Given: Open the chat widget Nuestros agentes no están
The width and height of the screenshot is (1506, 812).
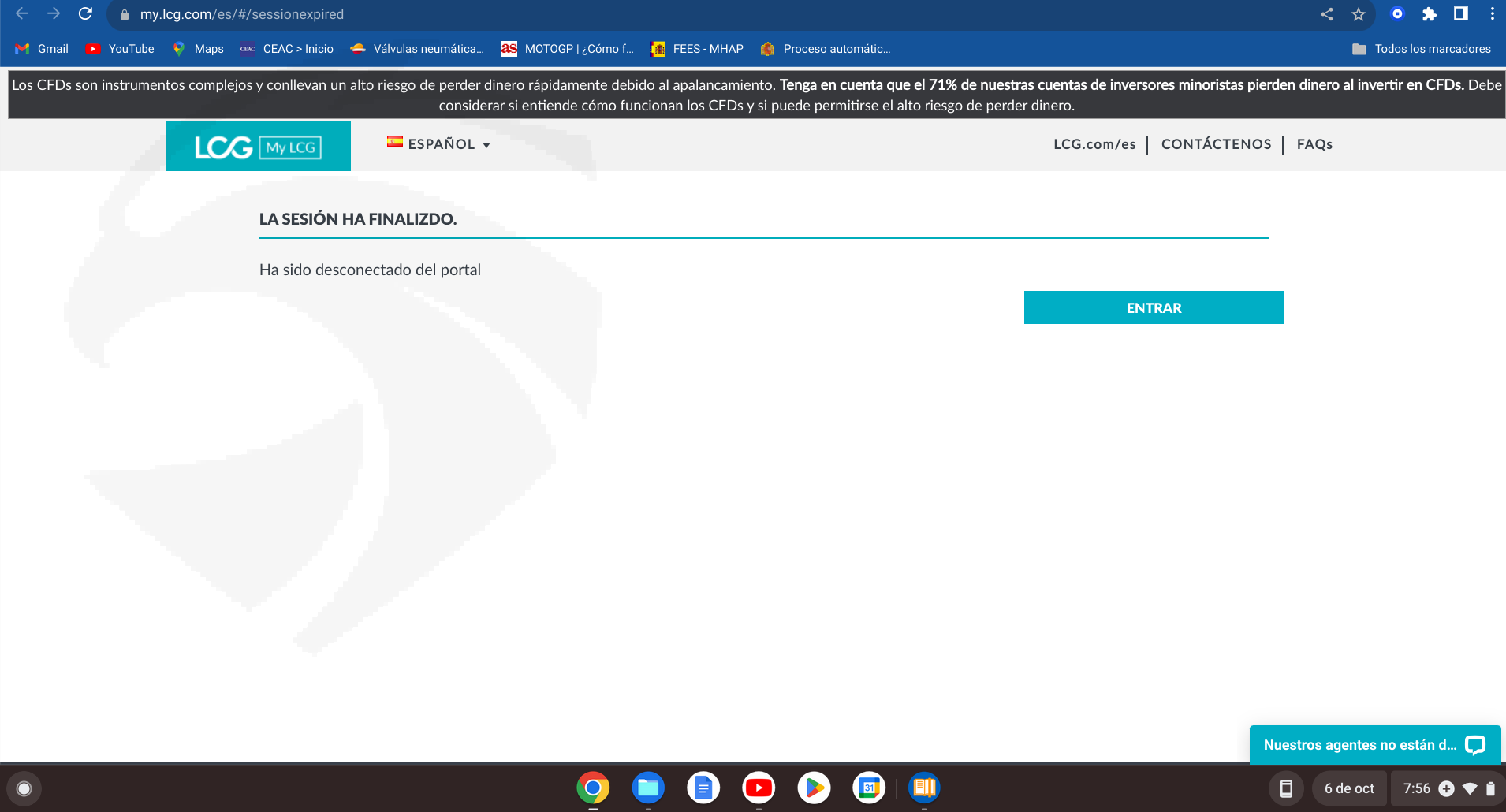Looking at the screenshot, I should coord(1375,745).
